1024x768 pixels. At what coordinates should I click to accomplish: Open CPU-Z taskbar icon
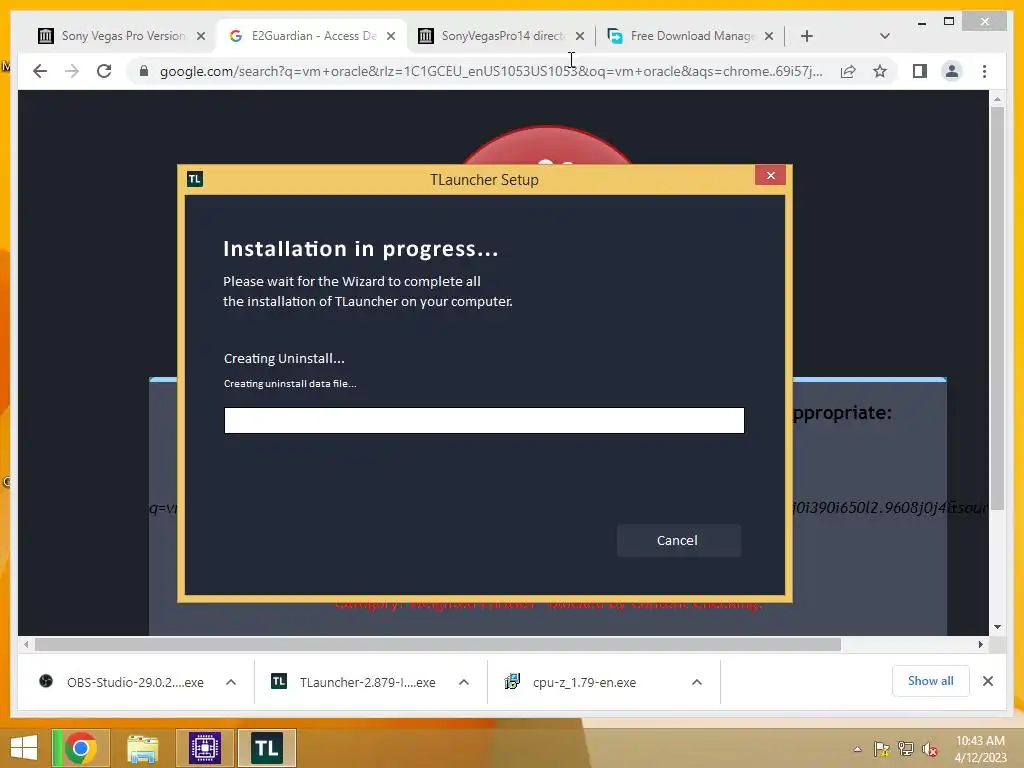pos(204,748)
